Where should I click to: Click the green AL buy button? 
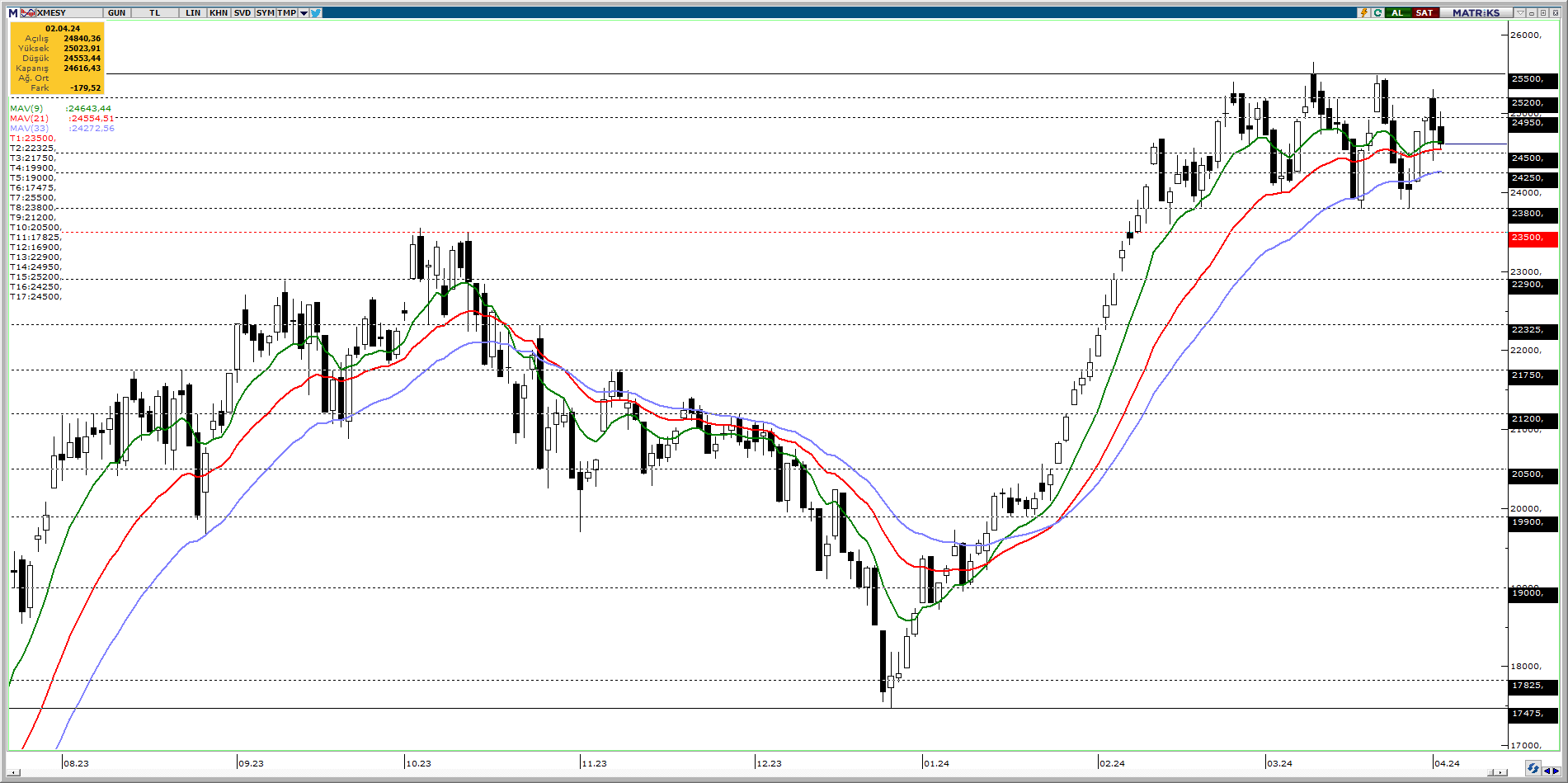point(1397,12)
